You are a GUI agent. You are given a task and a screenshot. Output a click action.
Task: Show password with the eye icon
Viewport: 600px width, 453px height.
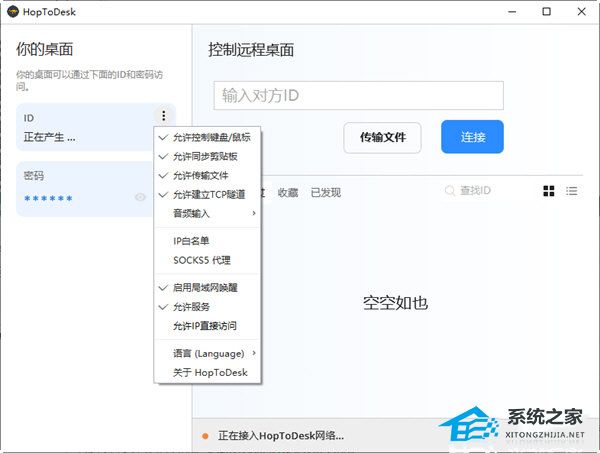[140, 197]
